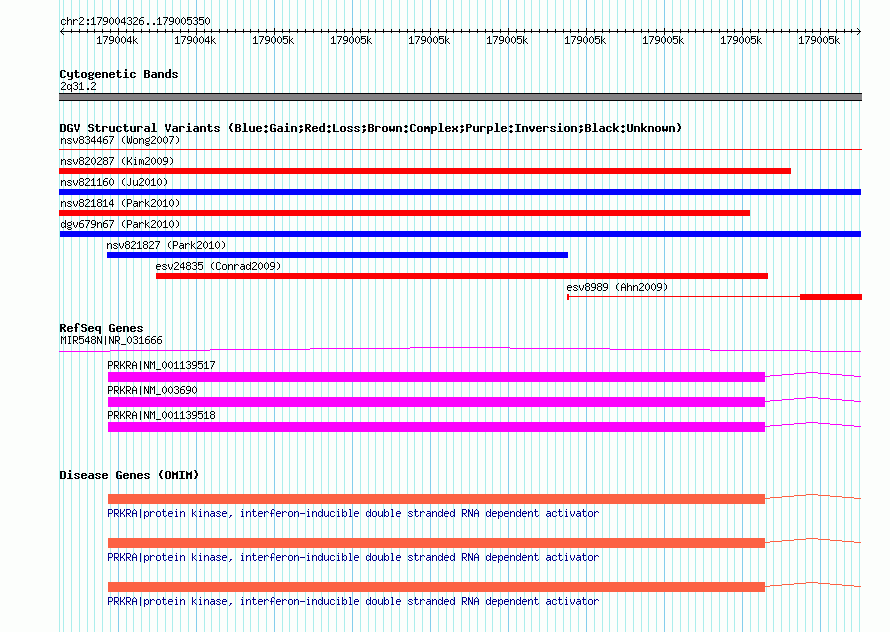
Task: Click the blue gain bar for dgv679n67
Action: click(x=460, y=234)
